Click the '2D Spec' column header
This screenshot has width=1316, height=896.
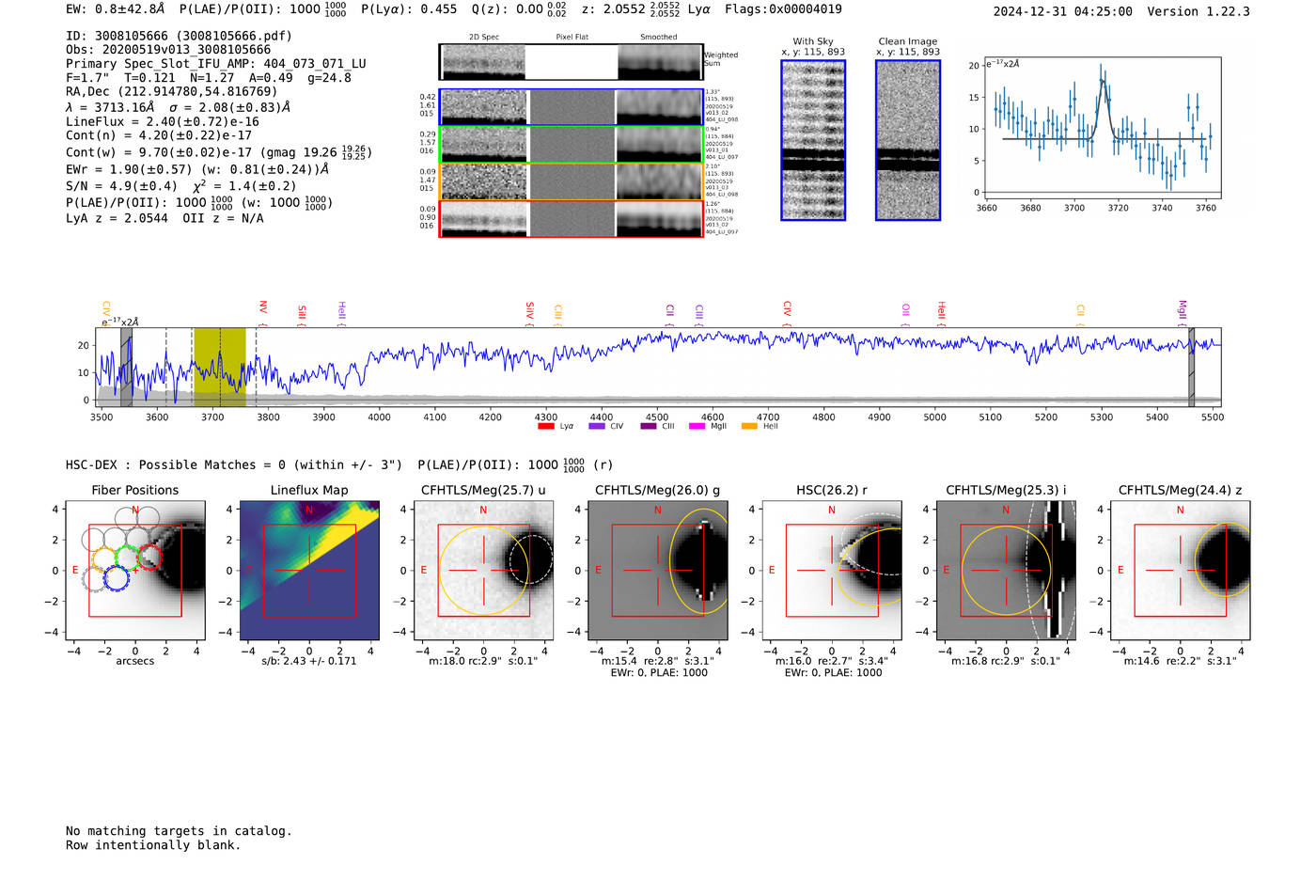[x=484, y=38]
